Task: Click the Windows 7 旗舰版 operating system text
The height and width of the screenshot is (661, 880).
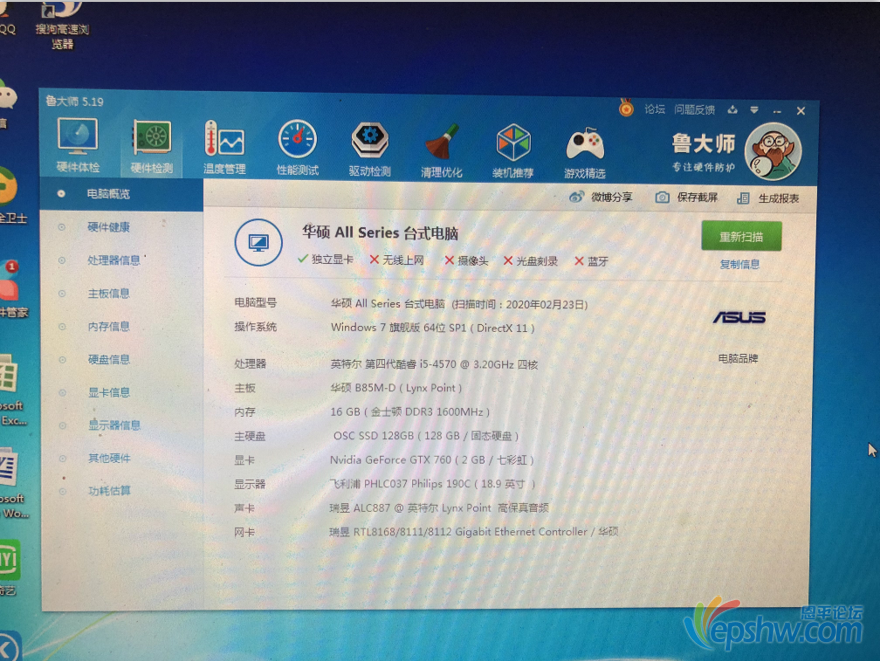Action: tap(433, 328)
